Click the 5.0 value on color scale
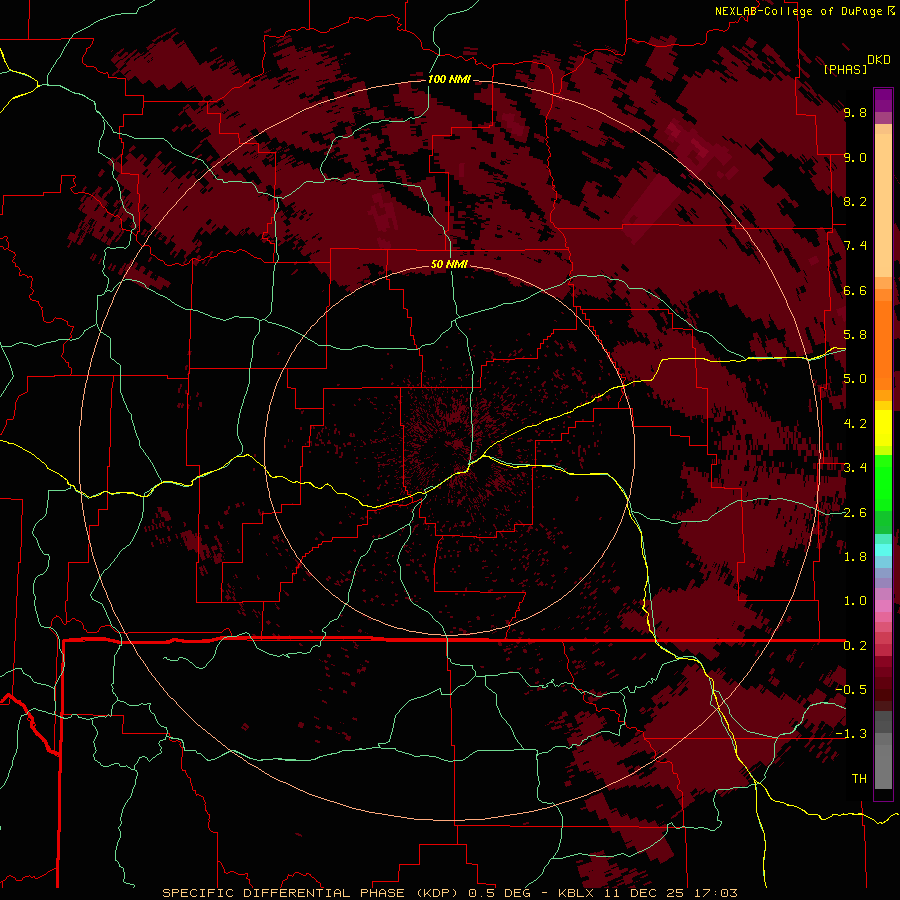Screen dimensions: 900x900 pos(855,379)
